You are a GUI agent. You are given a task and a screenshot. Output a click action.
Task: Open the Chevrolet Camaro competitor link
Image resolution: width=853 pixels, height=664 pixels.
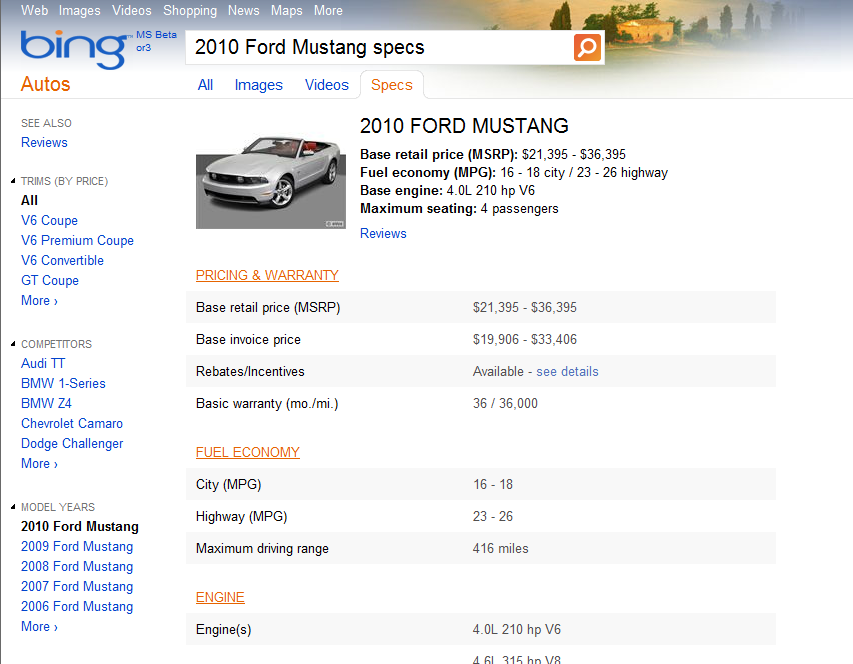click(72, 424)
